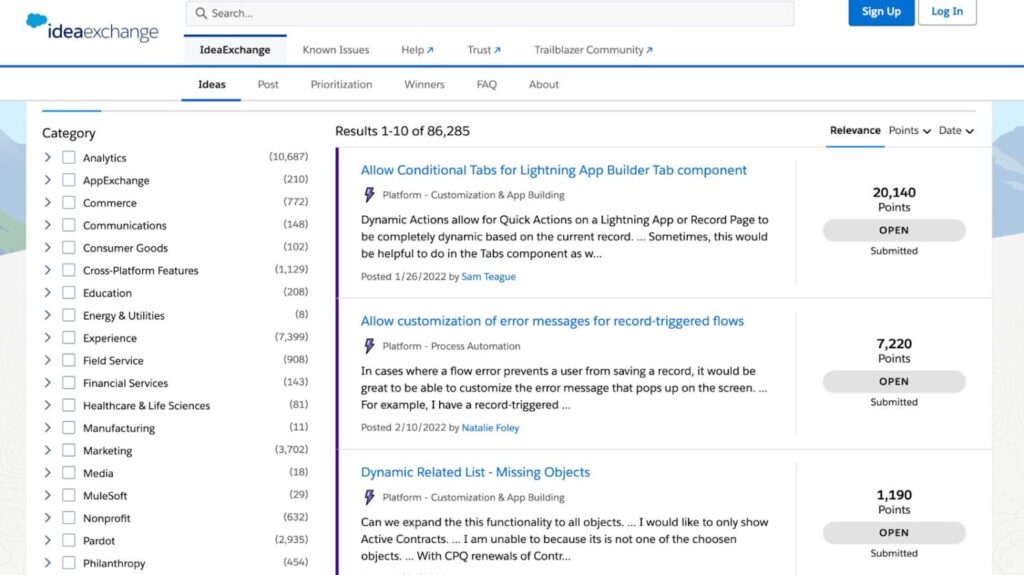Open author Sam Teague's profile link

(488, 276)
